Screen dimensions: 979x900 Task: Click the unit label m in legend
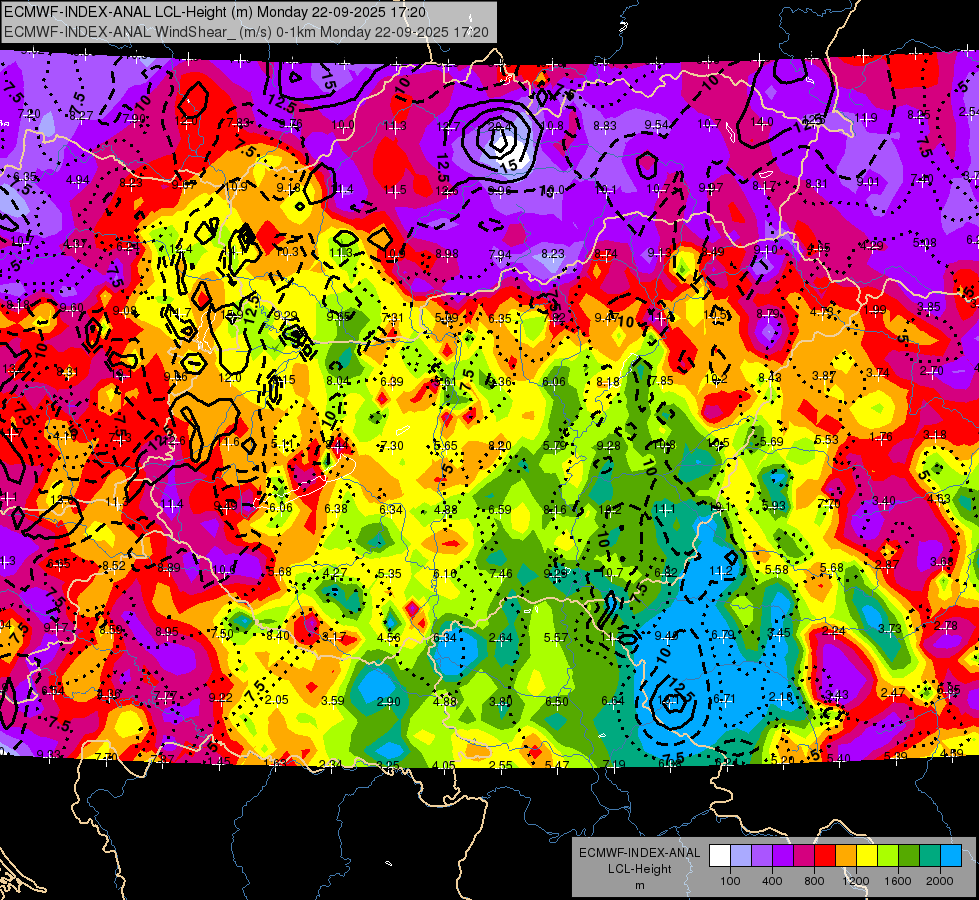tap(639, 886)
